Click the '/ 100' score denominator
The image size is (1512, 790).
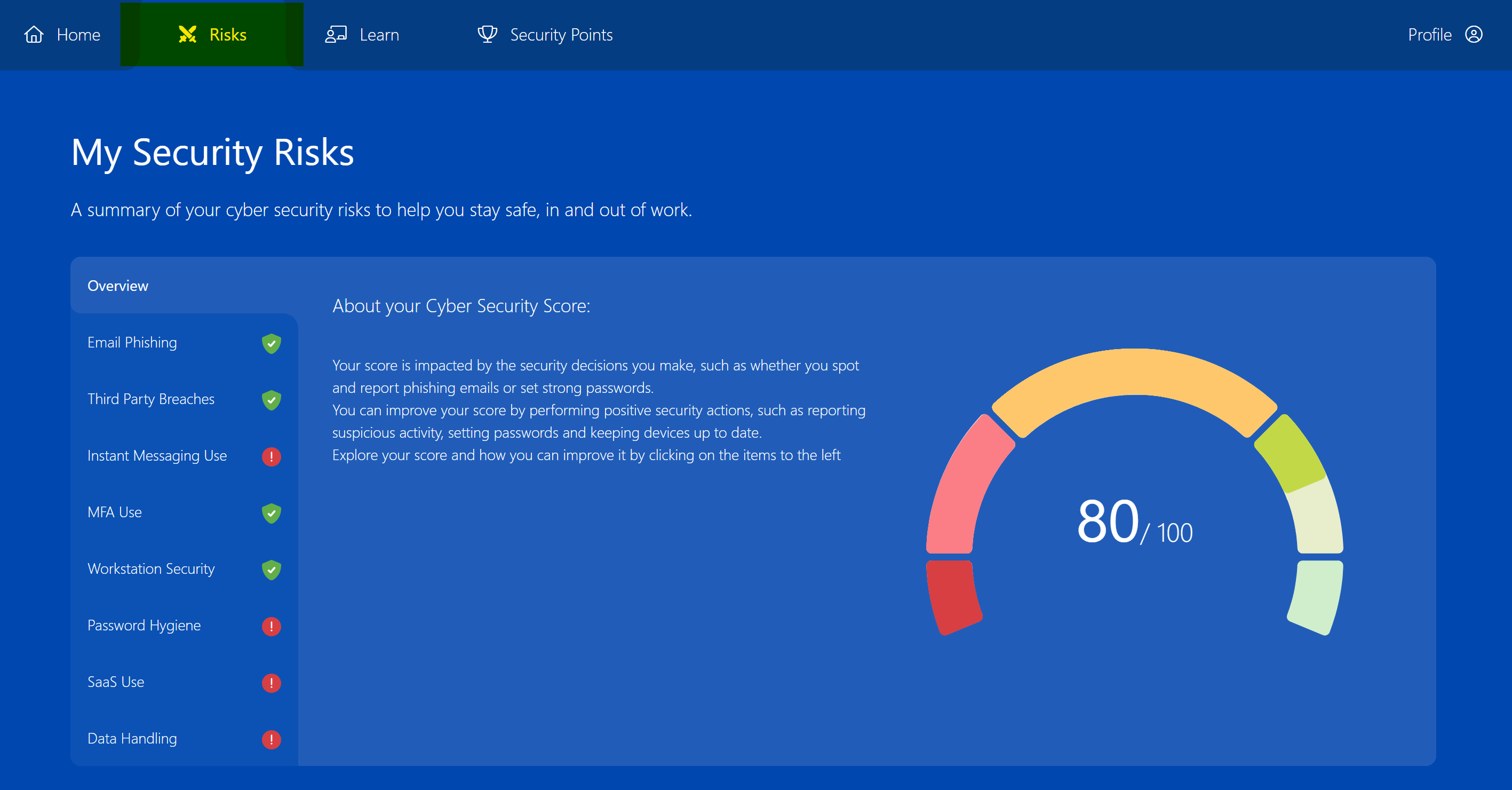pos(1166,533)
